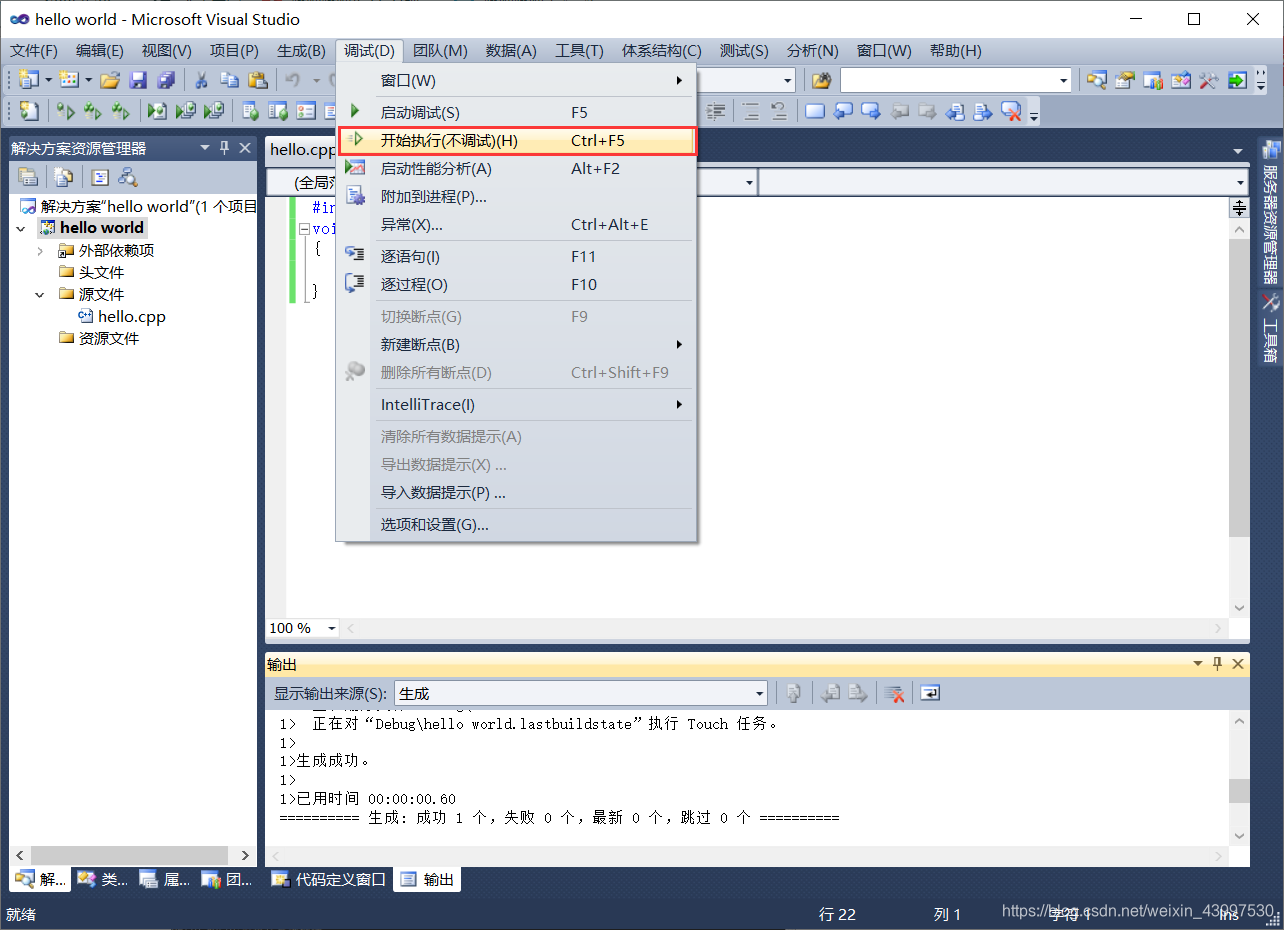Viewport: 1284px width, 930px height.
Task: Toggle auto-hide pin on Solution Explorer
Action: (225, 148)
